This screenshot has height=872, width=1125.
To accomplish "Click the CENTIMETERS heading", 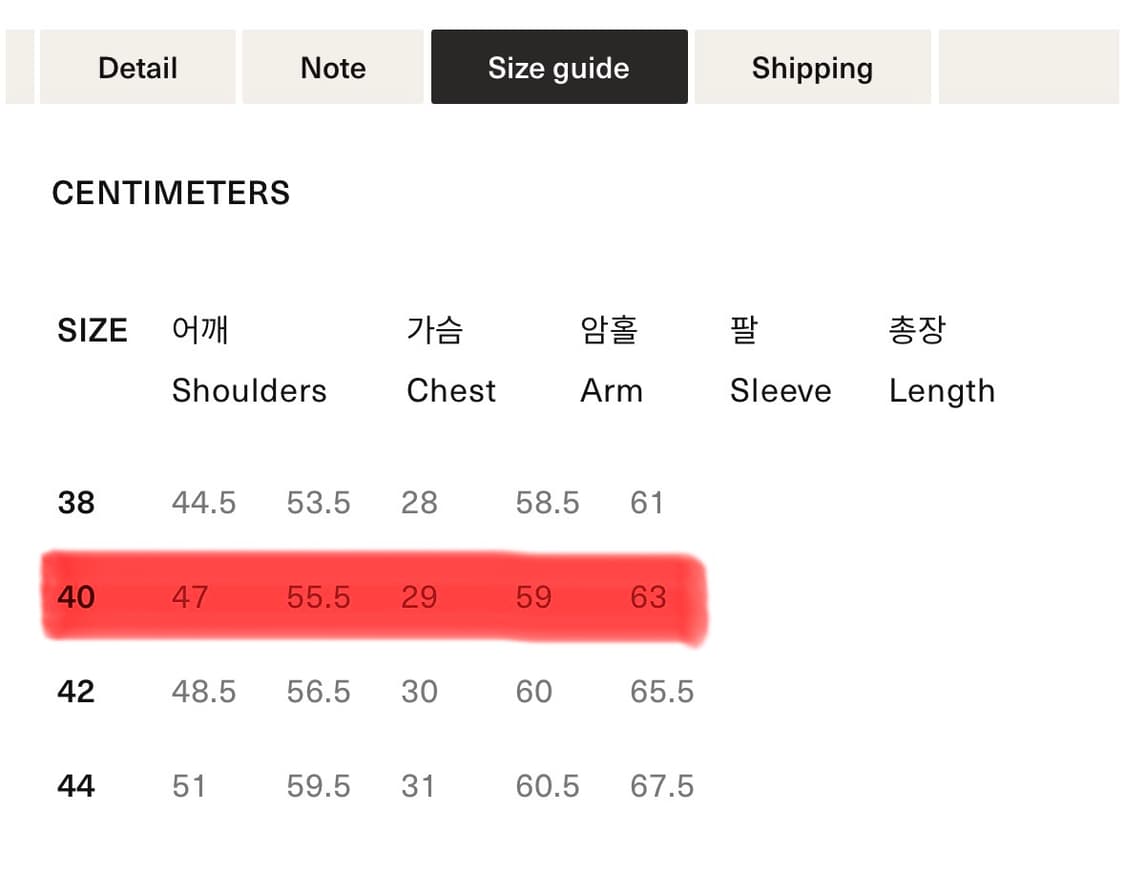I will coord(170,193).
